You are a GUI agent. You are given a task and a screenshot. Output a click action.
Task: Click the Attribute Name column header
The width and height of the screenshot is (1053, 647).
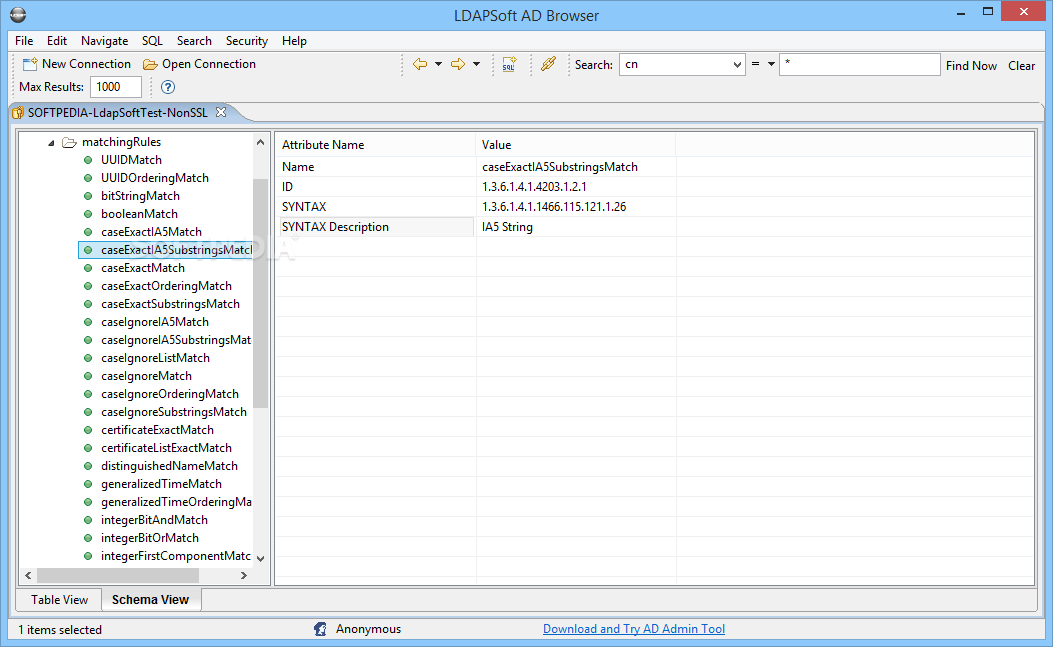tap(375, 144)
